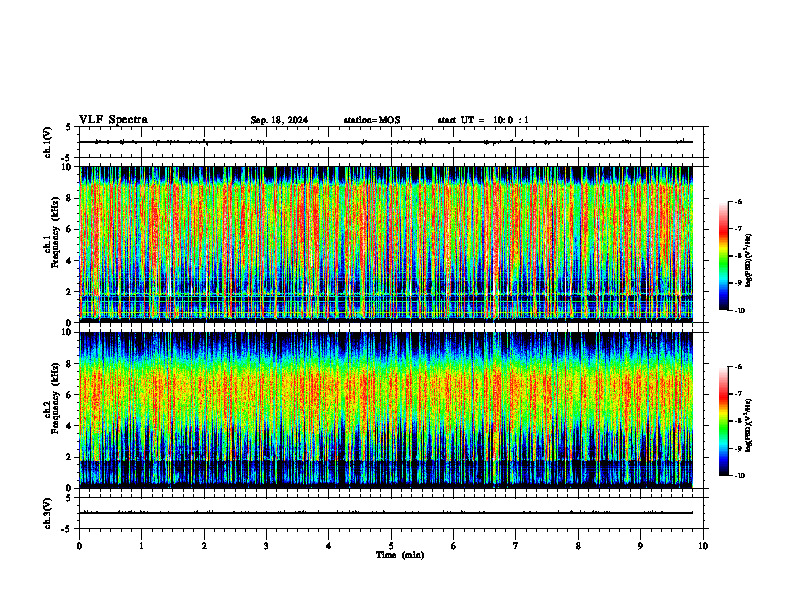
Task: Click the start UT time text
Action: coord(483,120)
